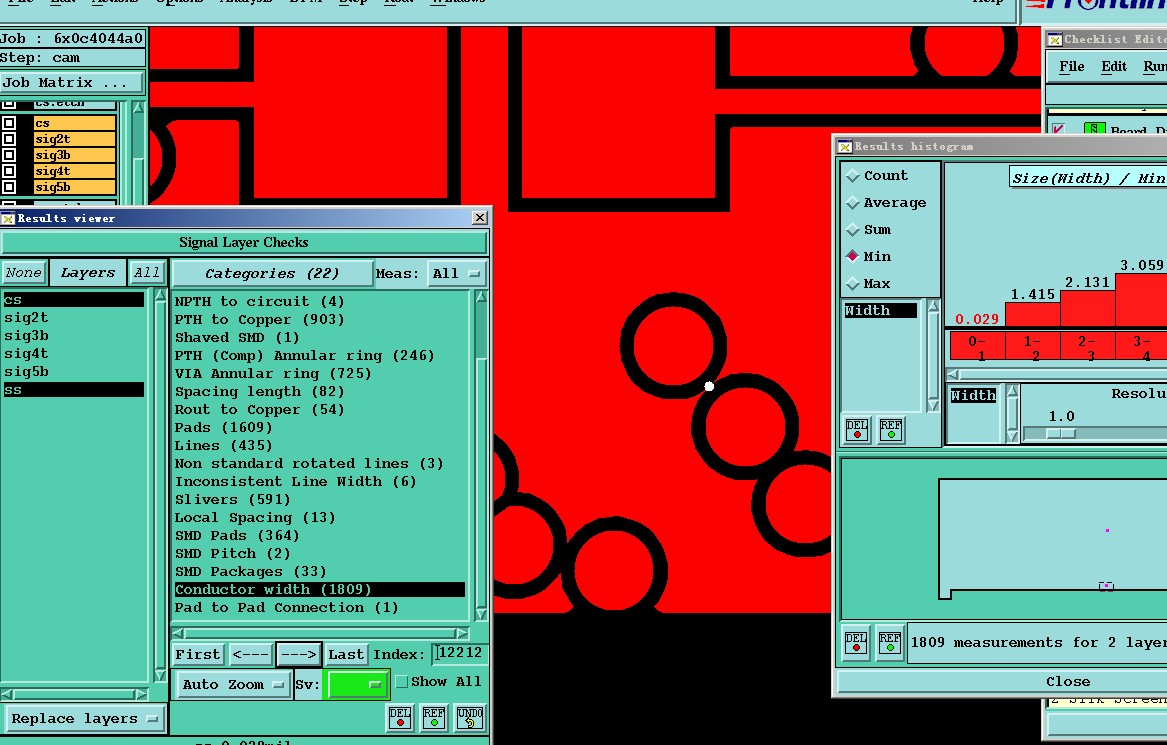1167x745 pixels.
Task: Click DEL icon beside histogram Width list
Action: (x=857, y=429)
